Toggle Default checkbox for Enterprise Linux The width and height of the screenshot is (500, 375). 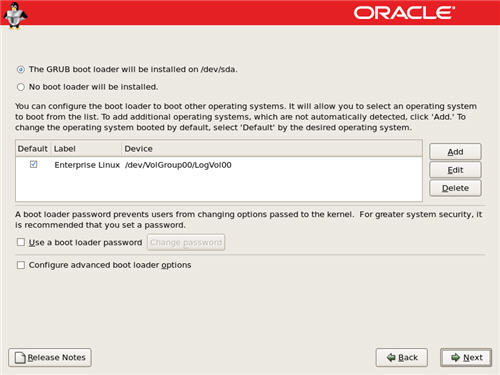[33, 164]
